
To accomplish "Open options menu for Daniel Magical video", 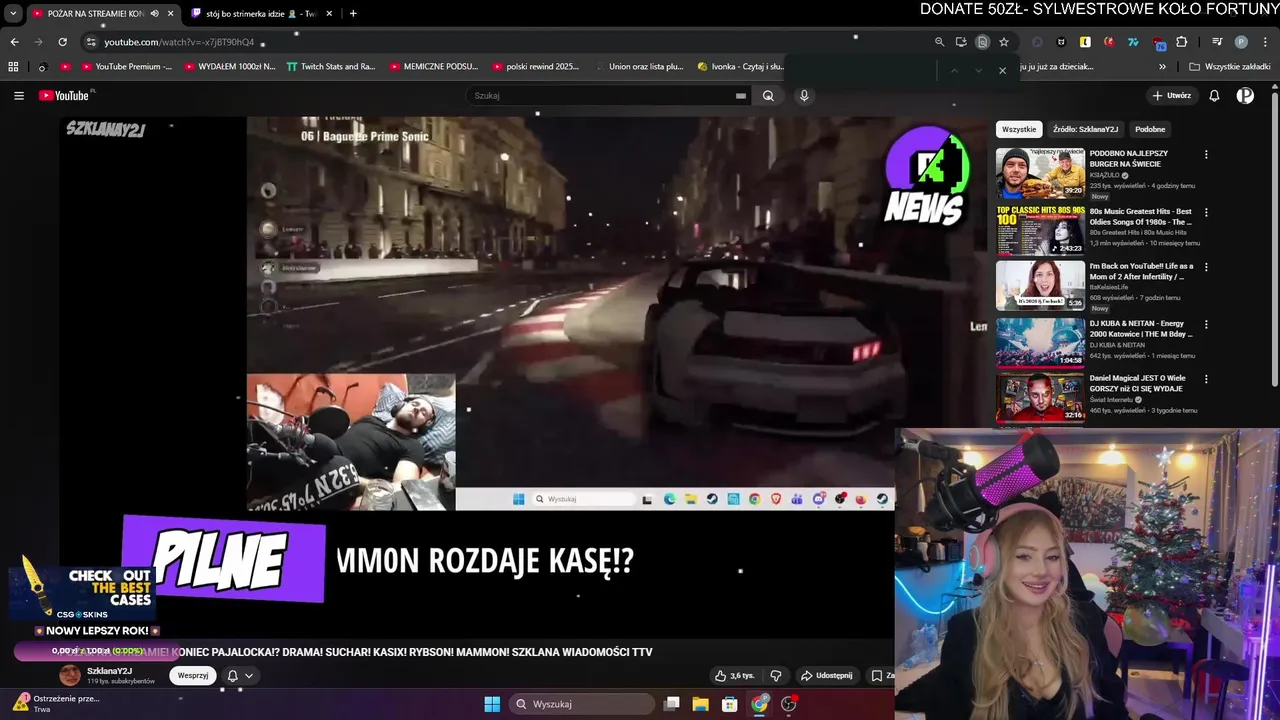I will [1206, 379].
